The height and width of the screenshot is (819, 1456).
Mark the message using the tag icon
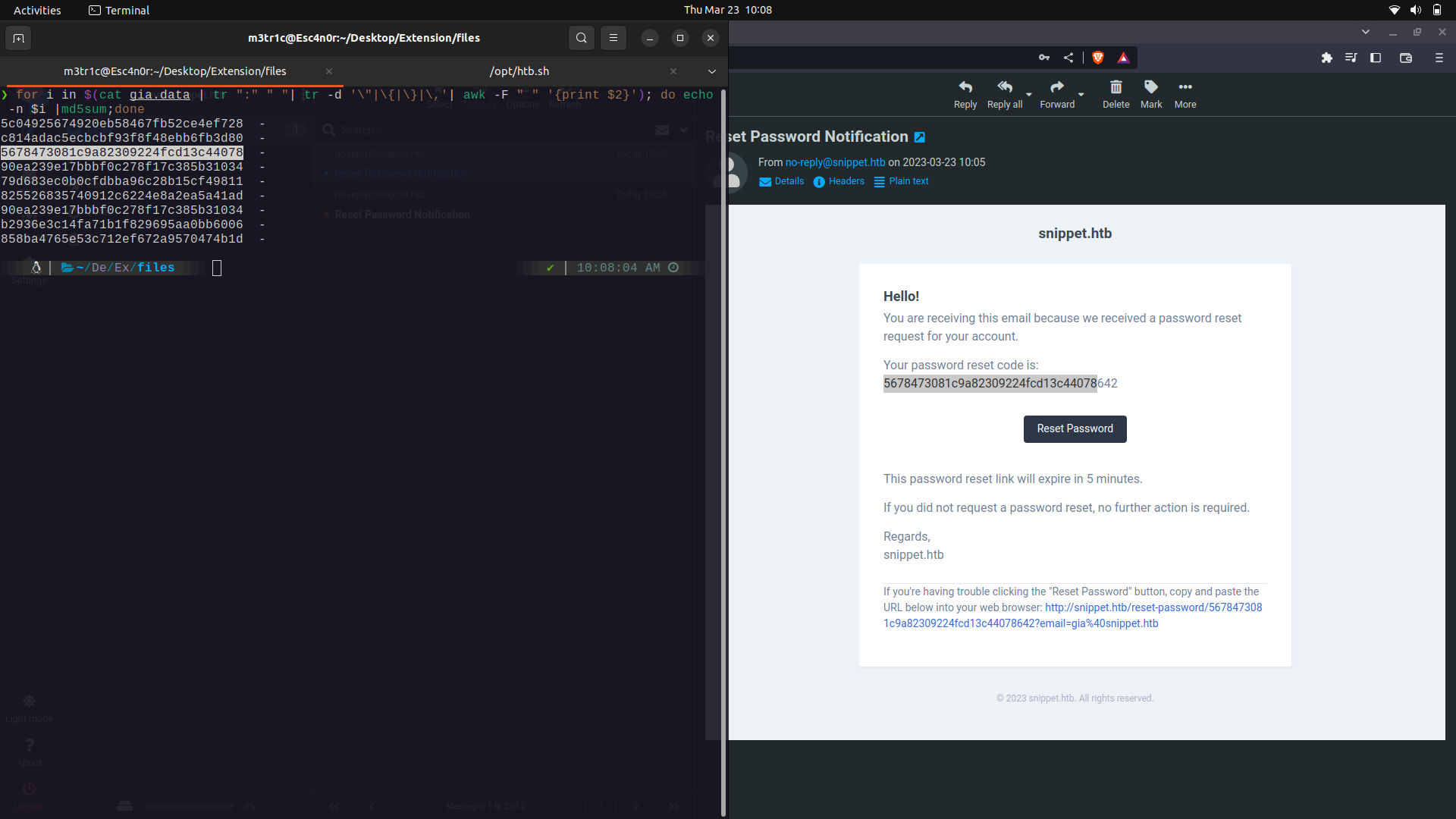[1150, 94]
